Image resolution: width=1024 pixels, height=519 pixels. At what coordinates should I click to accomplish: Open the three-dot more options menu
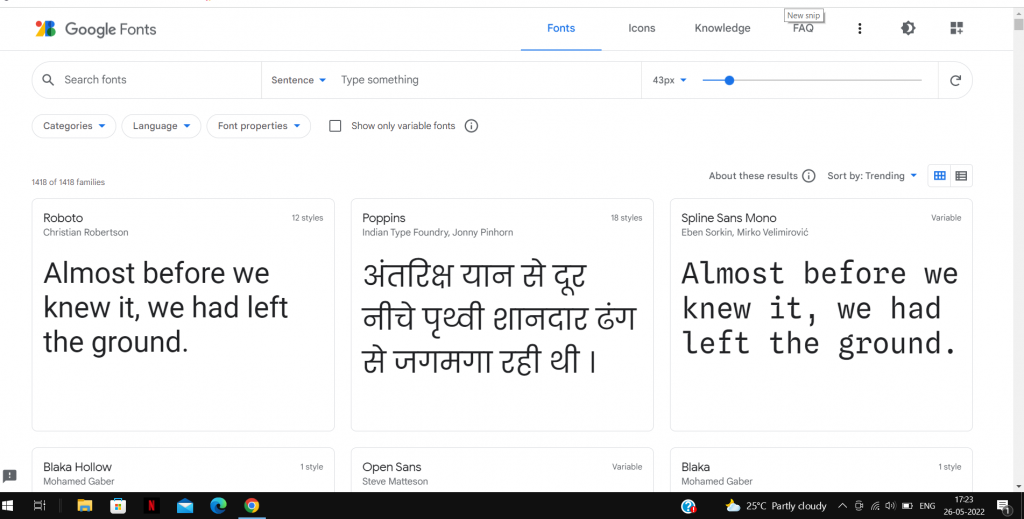click(860, 29)
